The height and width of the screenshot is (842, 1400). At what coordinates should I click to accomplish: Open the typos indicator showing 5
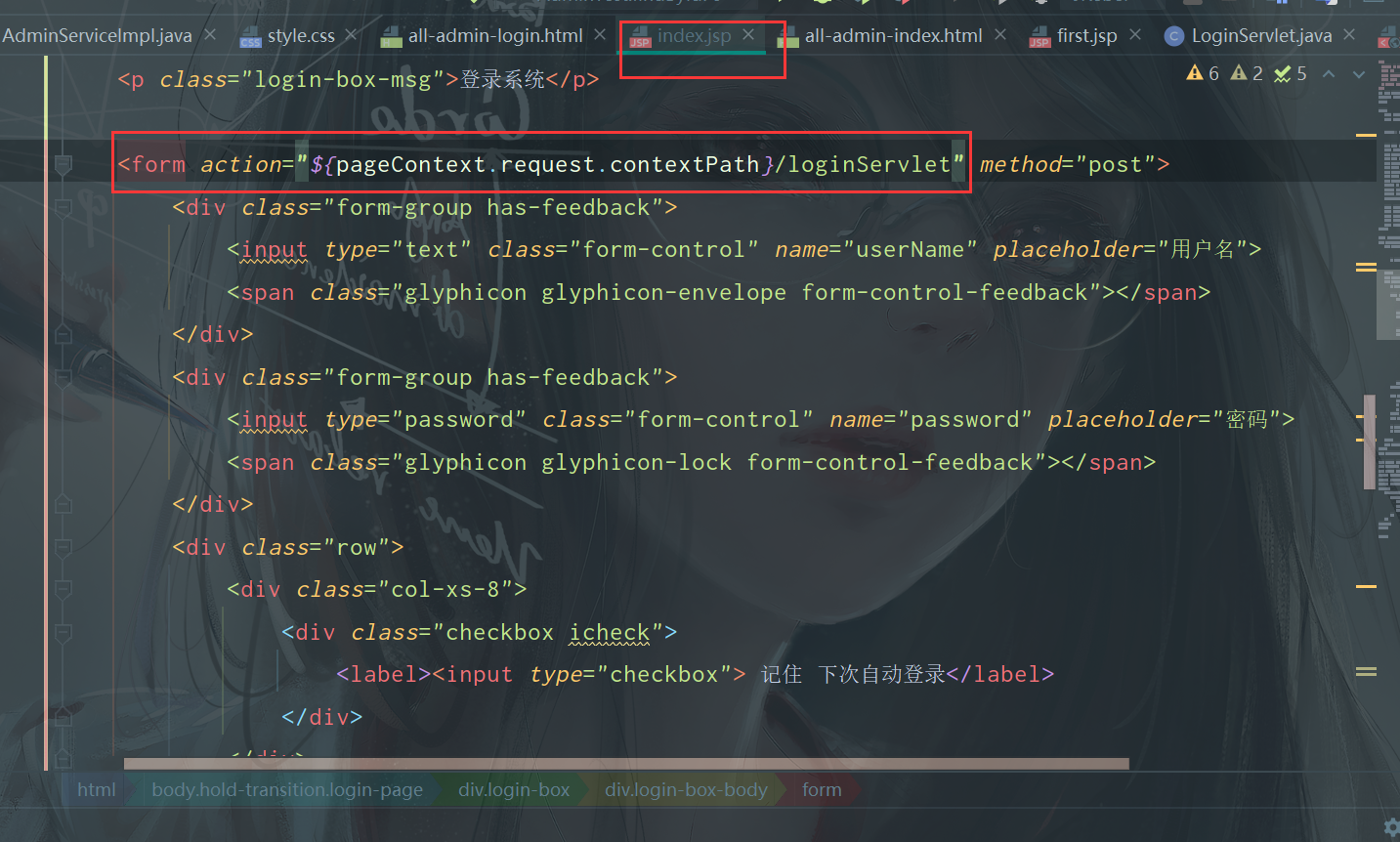pyautogui.click(x=1291, y=73)
